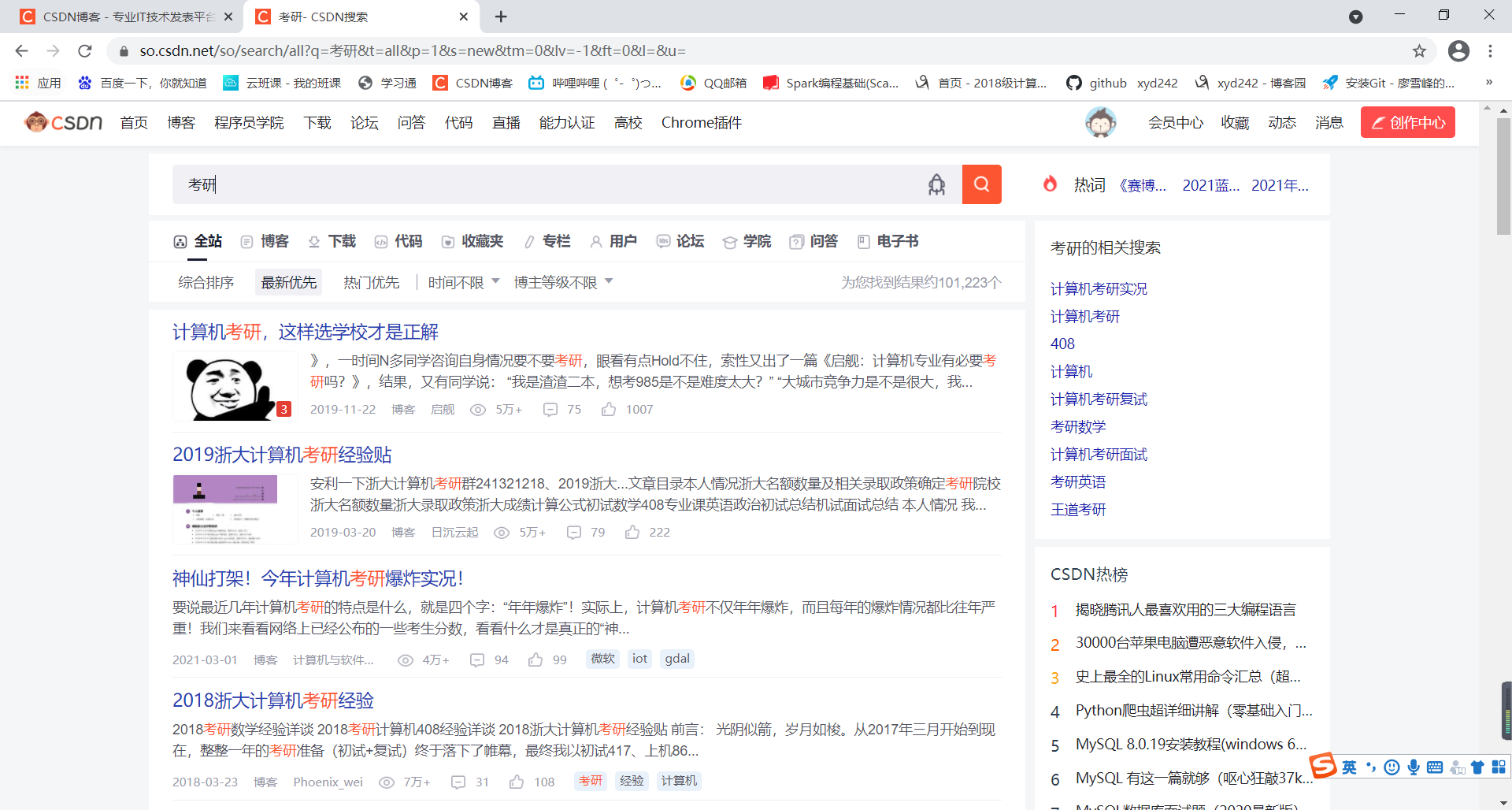Open the 百度一下 bookmark

pos(142,83)
